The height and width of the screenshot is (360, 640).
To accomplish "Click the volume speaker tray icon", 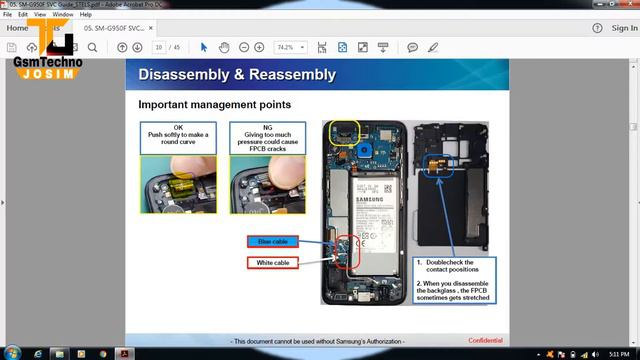I will pos(595,355).
